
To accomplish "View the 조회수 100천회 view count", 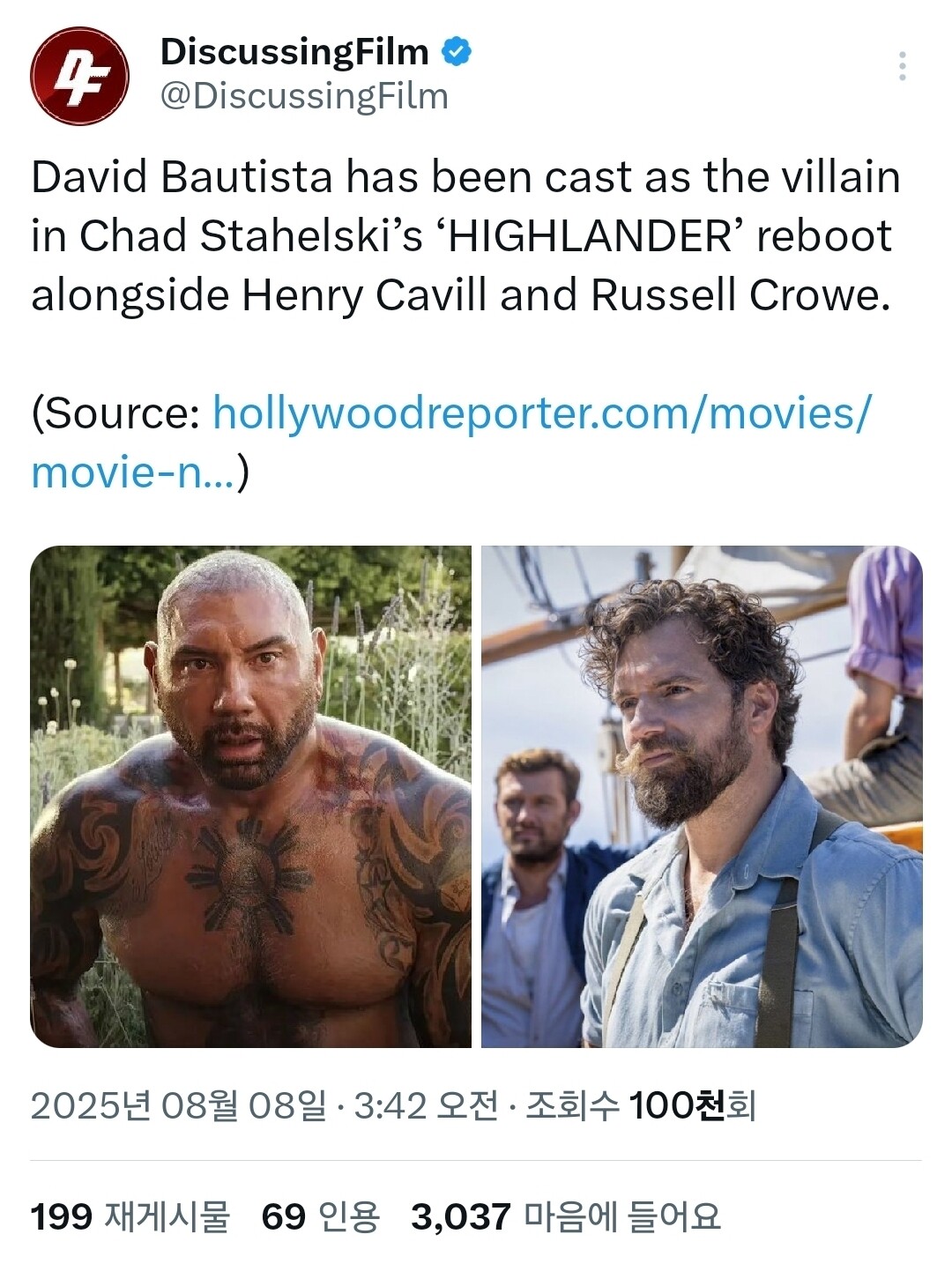I will tap(641, 1105).
